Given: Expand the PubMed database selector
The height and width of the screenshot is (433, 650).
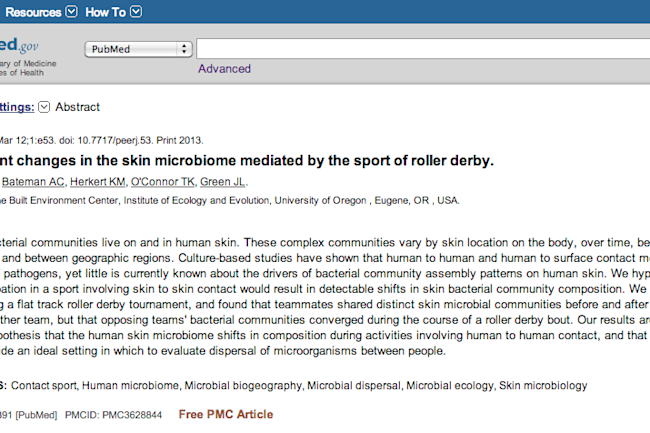Looking at the screenshot, I should pos(138,49).
